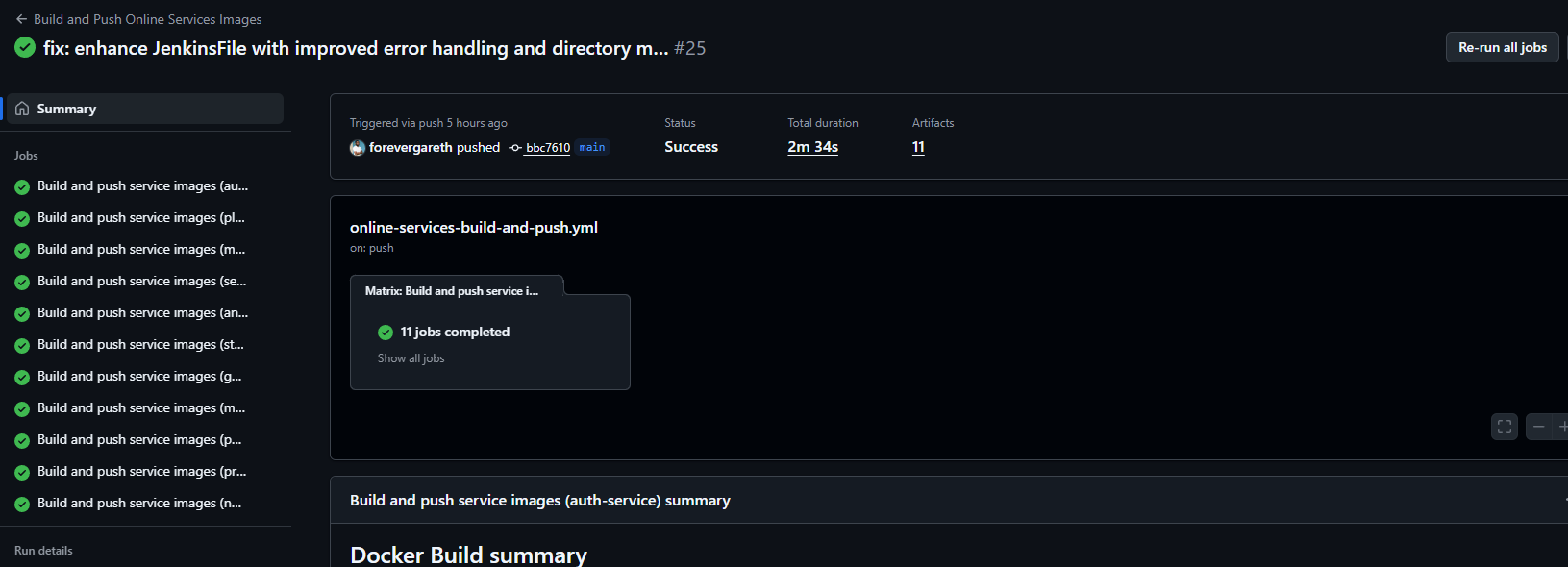Zoom in on the workflow graph with the plus icon
Screen dimensions: 1568x567
(x=1564, y=427)
